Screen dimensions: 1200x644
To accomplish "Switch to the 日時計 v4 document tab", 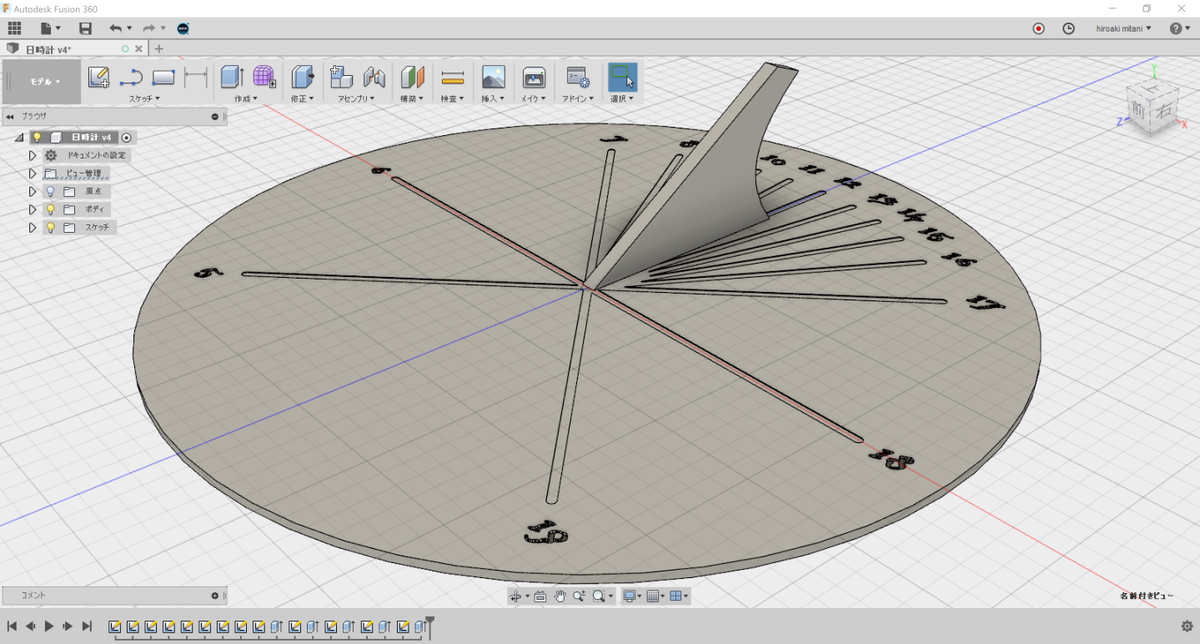I will tap(48, 48).
